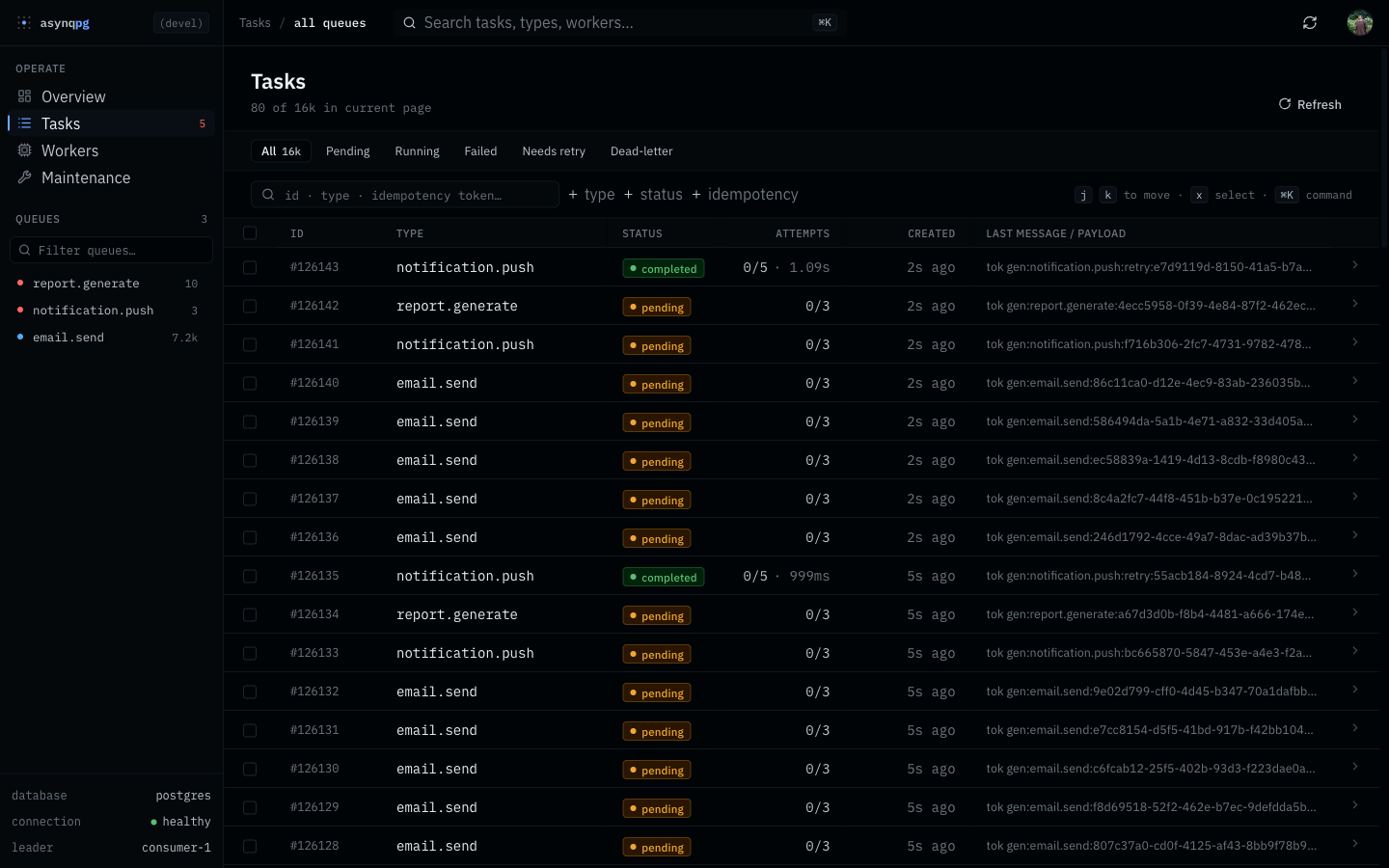Toggle the select-all checkbox in table header

(250, 233)
